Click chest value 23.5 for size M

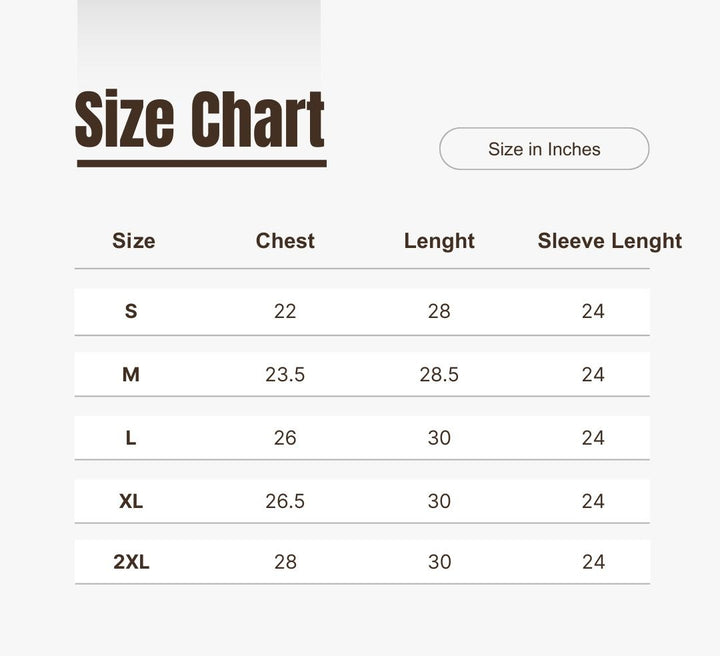coord(285,374)
